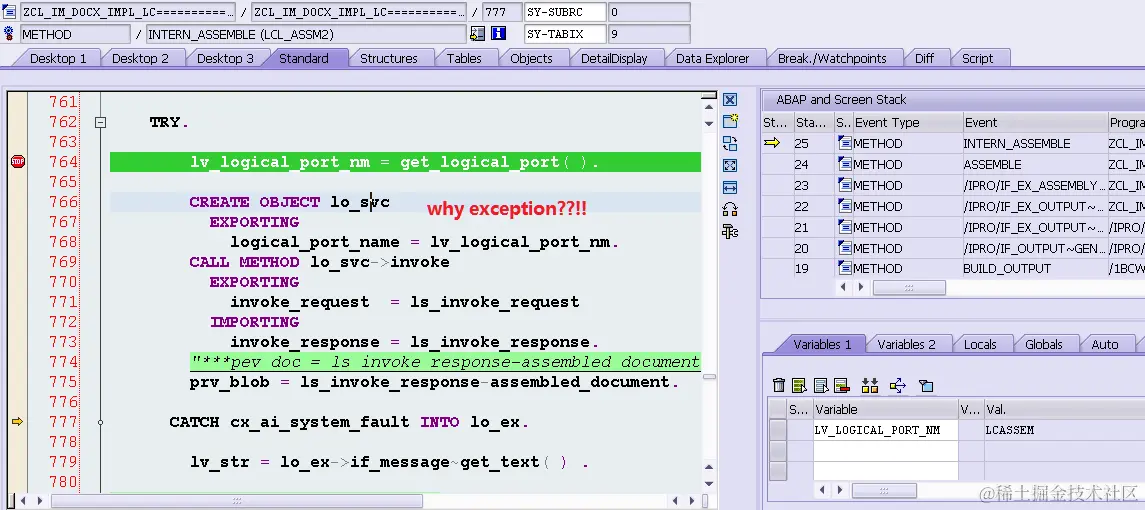Open the Tables tab
The width and height of the screenshot is (1145, 510).
(464, 58)
